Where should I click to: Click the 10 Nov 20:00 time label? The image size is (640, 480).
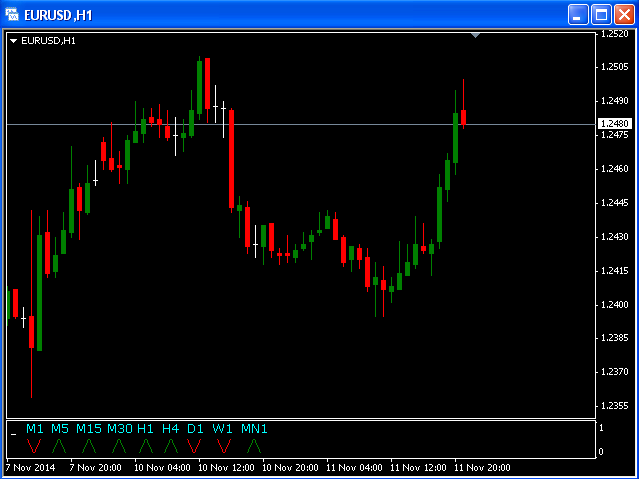[x=291, y=467]
